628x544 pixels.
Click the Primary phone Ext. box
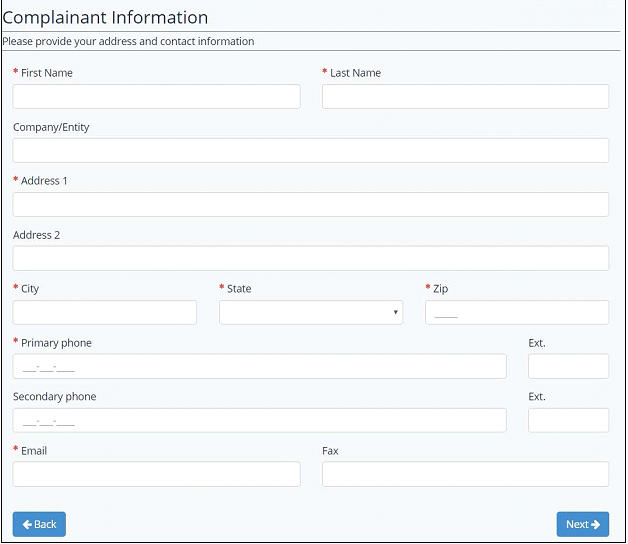(568, 367)
